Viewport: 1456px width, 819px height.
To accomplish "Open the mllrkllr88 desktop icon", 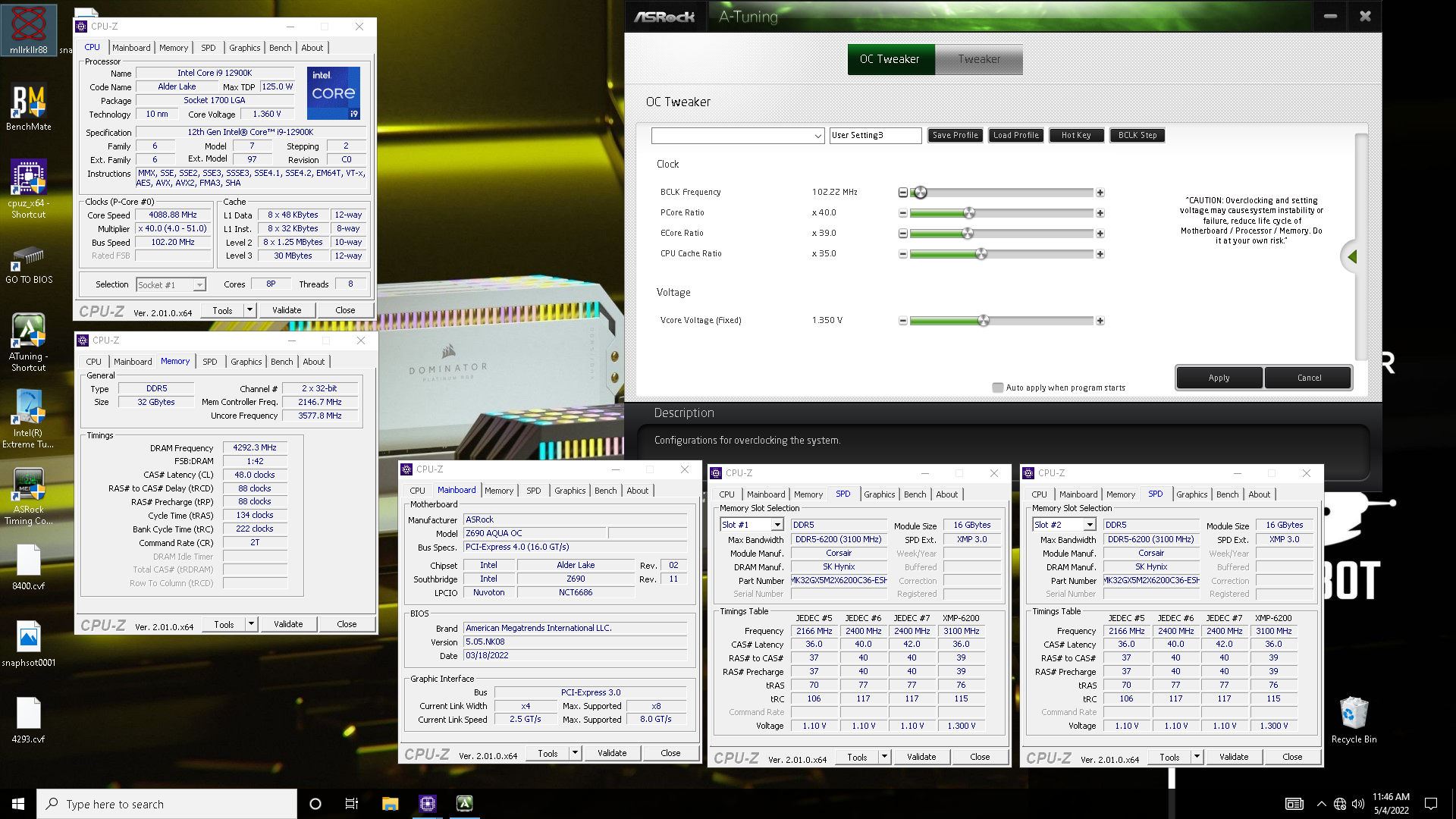I will pyautogui.click(x=29, y=30).
